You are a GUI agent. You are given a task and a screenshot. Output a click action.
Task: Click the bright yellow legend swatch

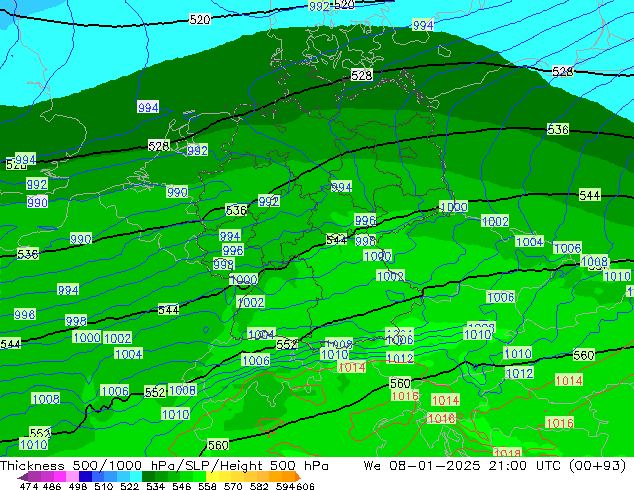tap(212, 477)
